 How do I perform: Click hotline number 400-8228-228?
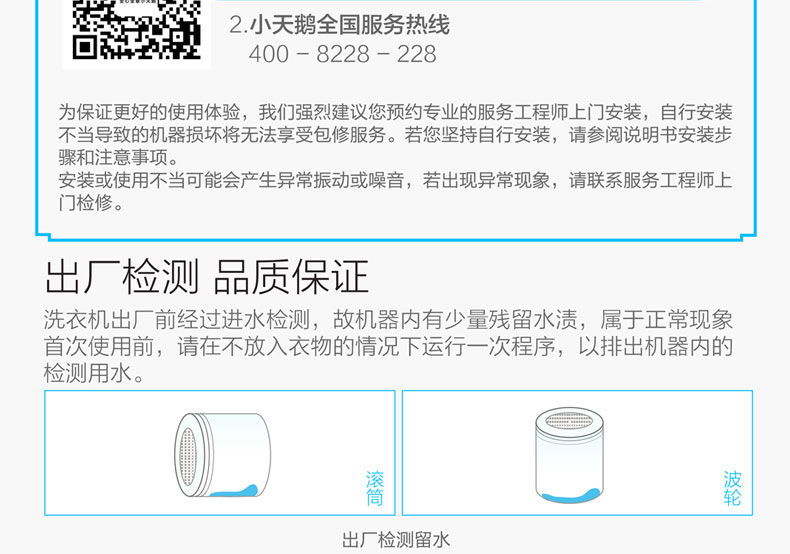343,54
